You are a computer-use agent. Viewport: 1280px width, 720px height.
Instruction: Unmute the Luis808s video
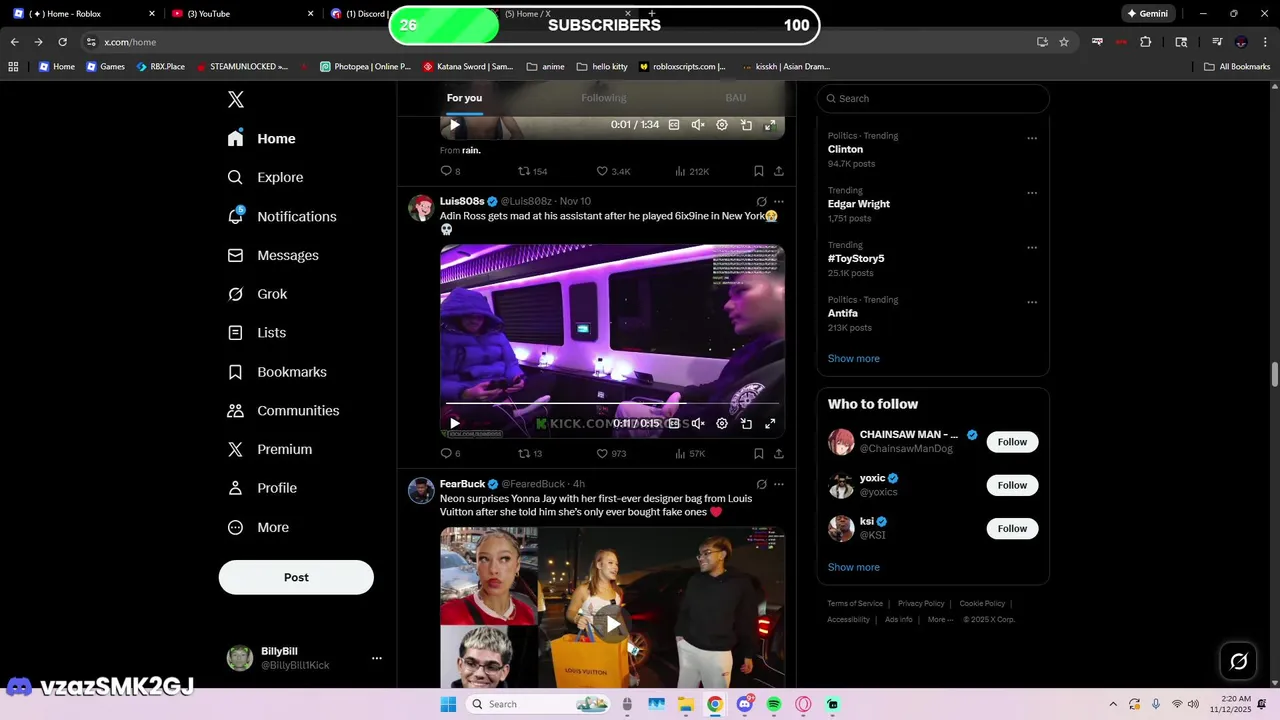[698, 423]
